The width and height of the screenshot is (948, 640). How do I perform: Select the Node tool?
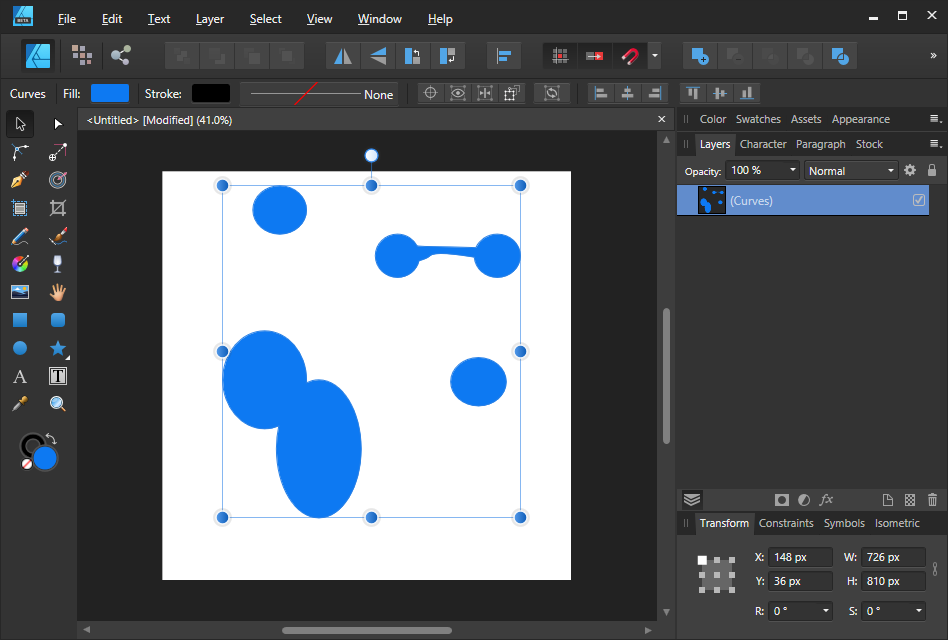[x=57, y=124]
